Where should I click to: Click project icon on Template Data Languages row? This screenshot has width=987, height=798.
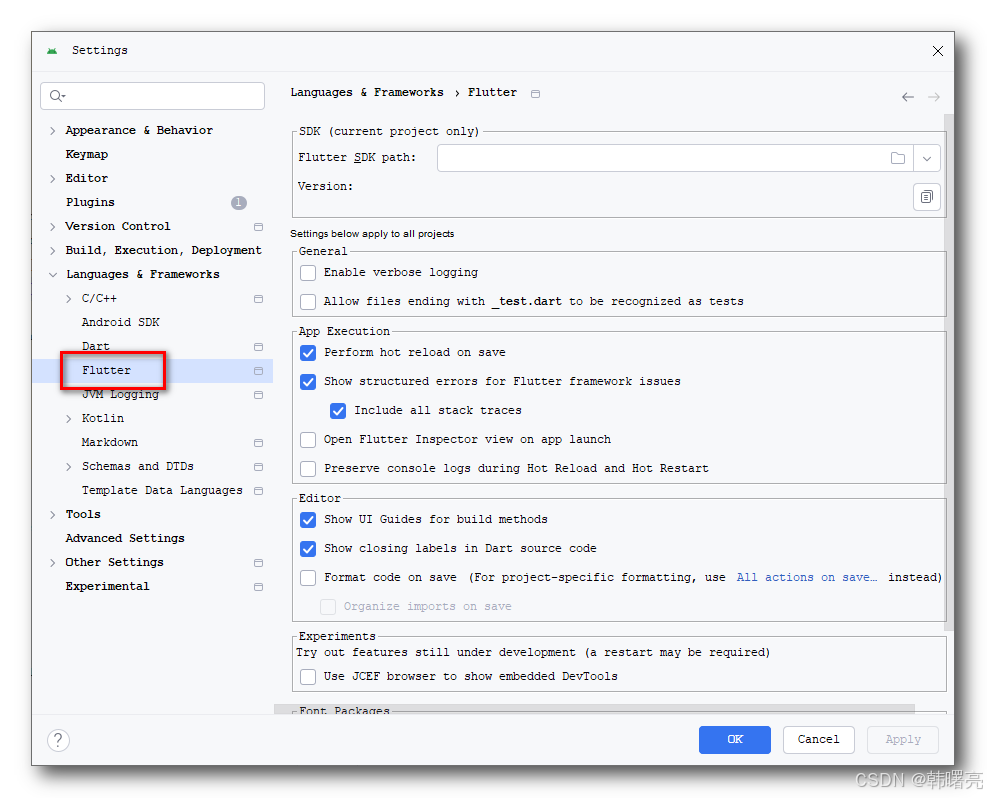[258, 491]
